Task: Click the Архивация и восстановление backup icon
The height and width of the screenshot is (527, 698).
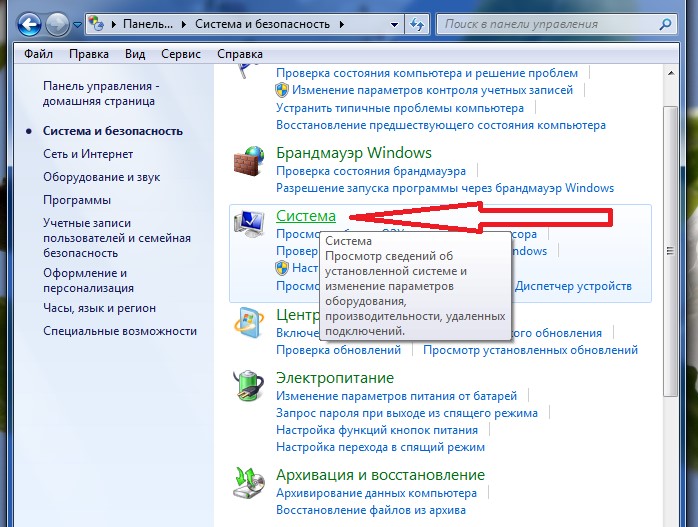Action: pos(249,482)
